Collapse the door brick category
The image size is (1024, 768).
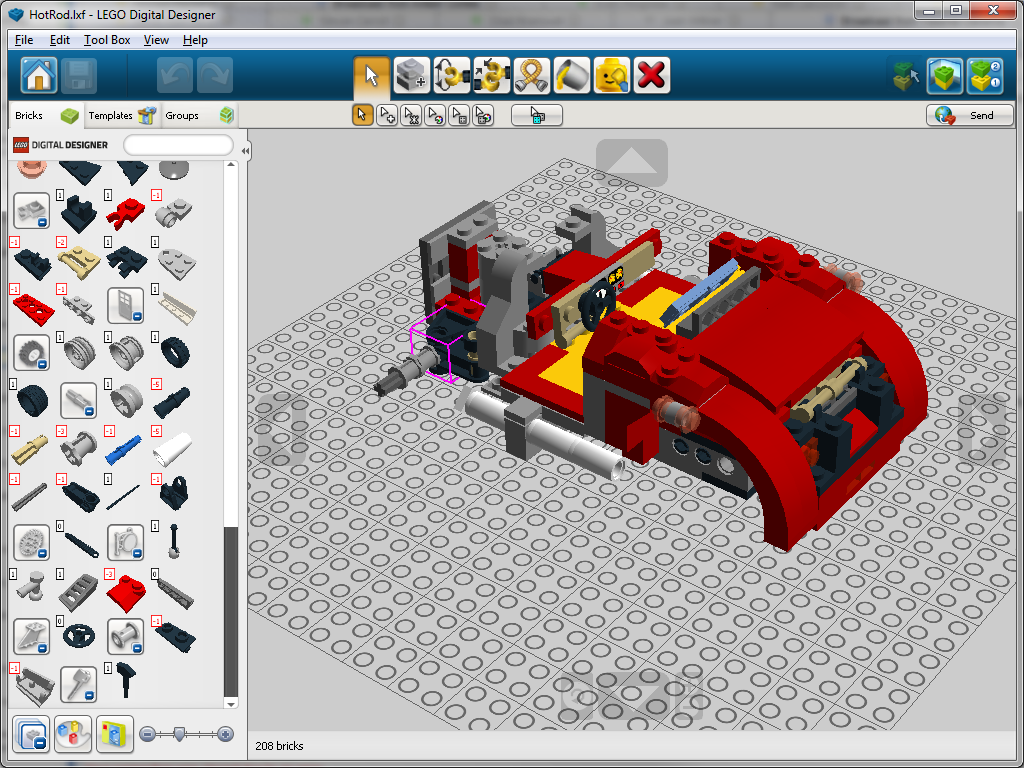point(125,306)
